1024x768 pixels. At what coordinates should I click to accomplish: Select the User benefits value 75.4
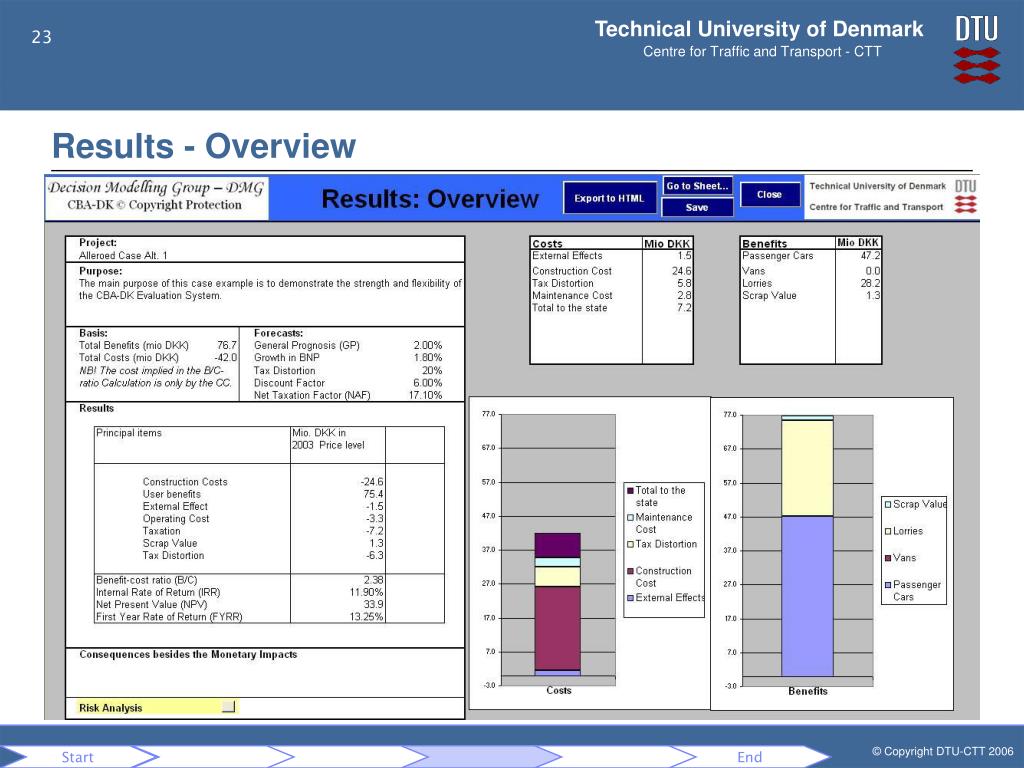tap(374, 494)
